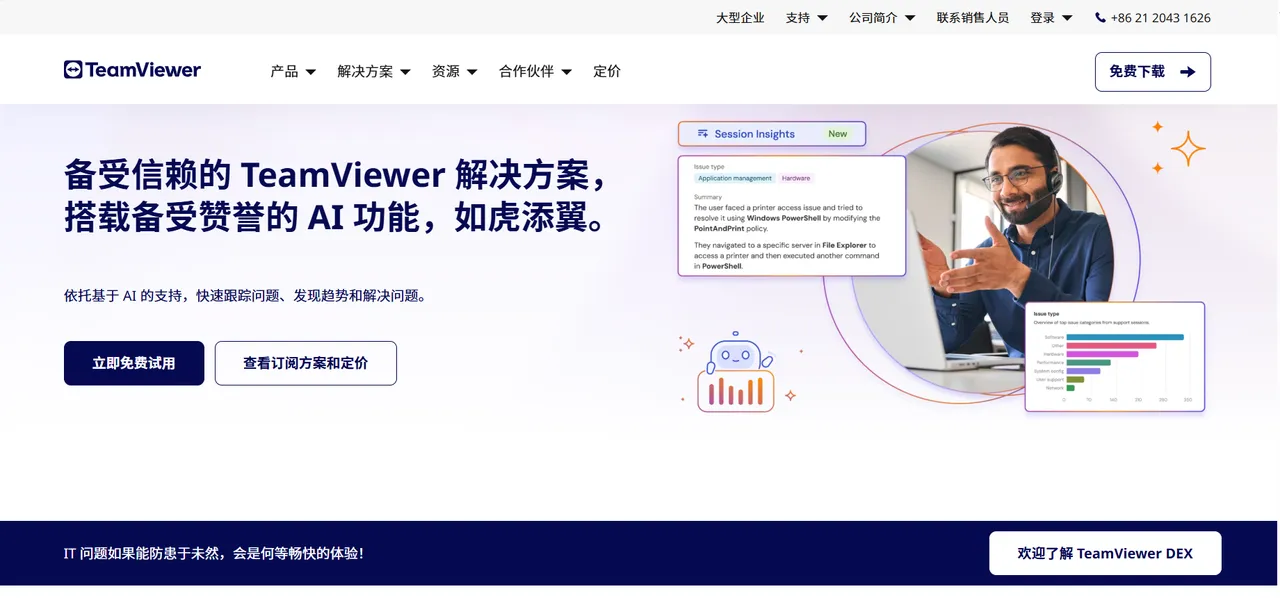Expand the 支持 dropdown arrow
1280x598 pixels.
(822, 18)
